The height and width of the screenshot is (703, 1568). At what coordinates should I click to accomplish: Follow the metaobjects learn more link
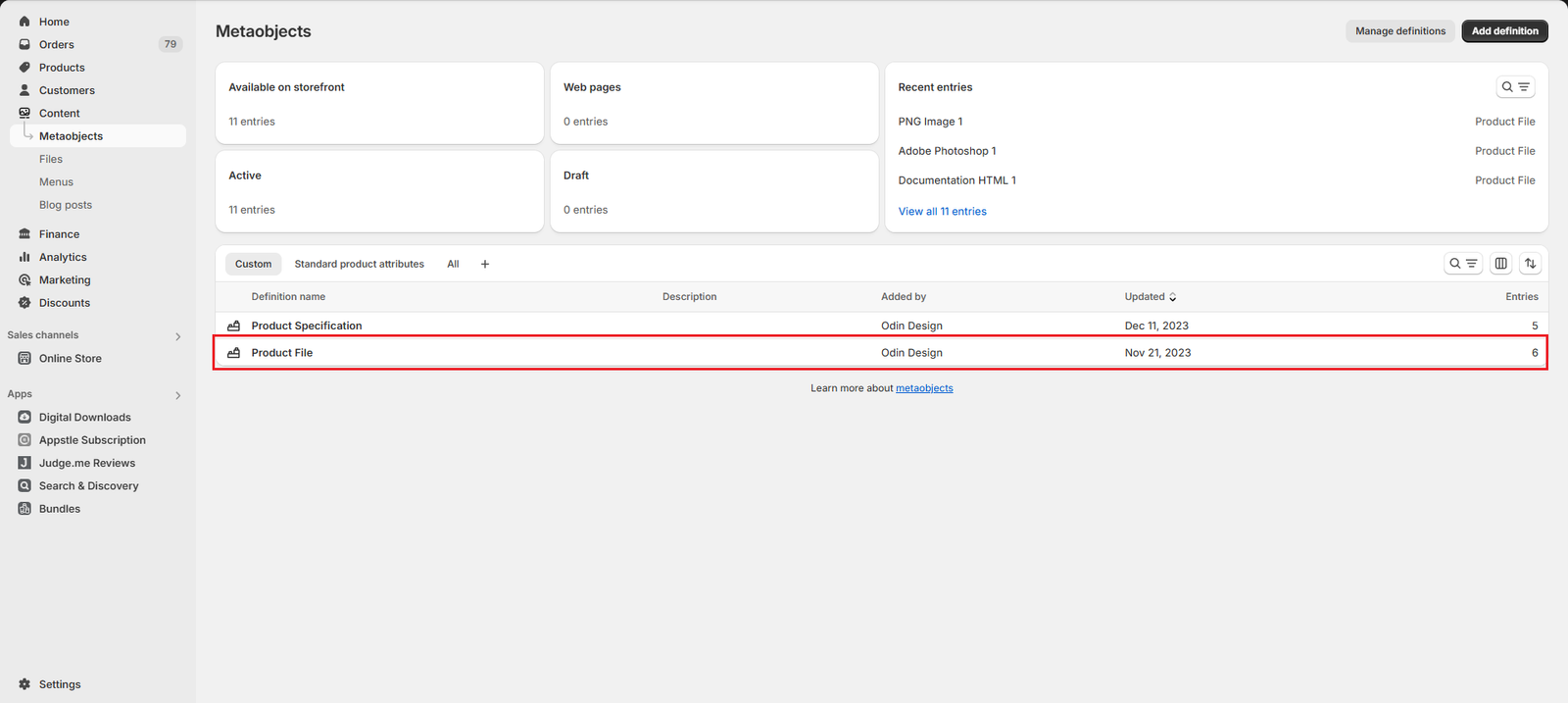(x=924, y=388)
